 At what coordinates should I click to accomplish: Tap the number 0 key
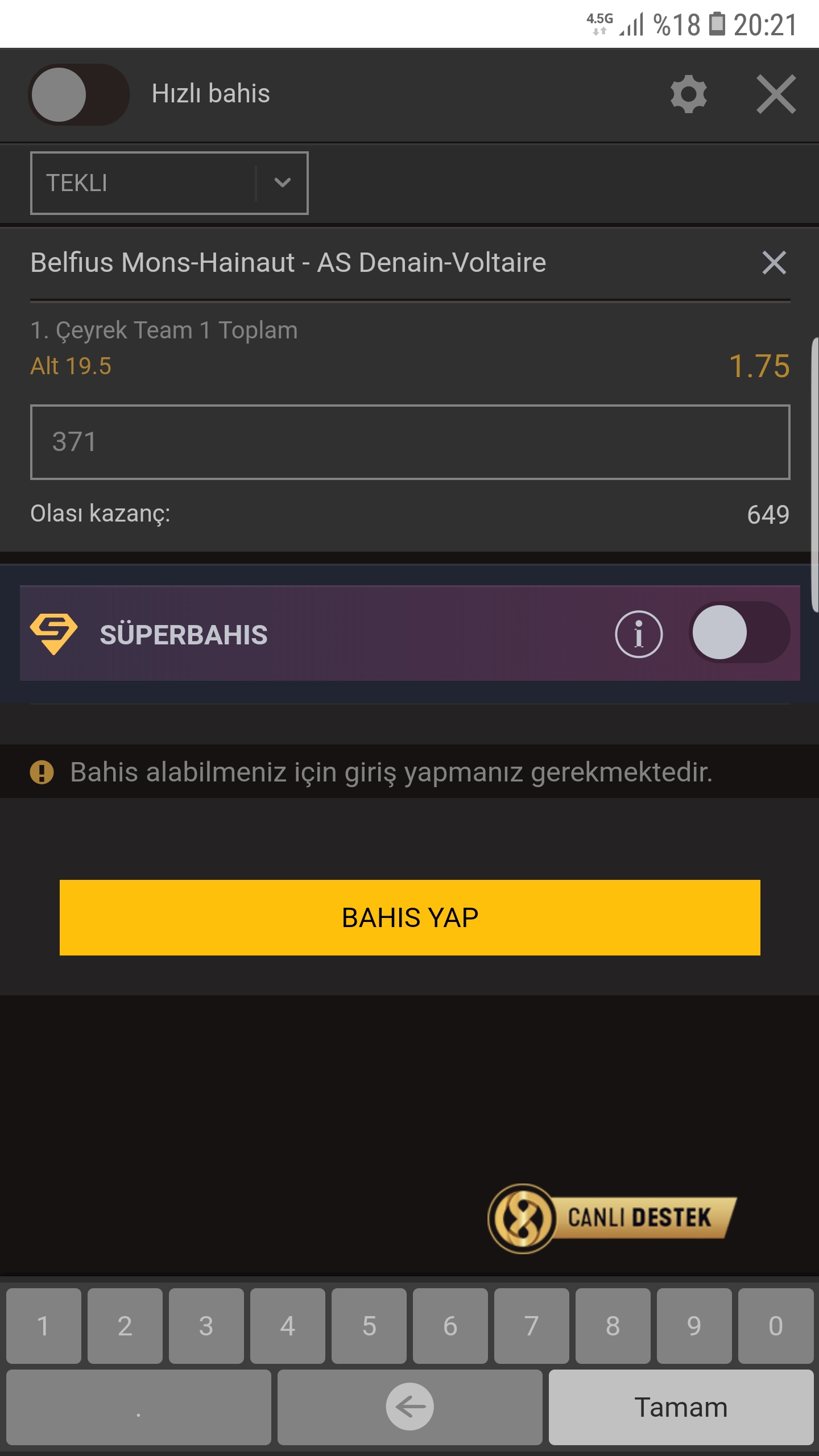click(776, 1326)
